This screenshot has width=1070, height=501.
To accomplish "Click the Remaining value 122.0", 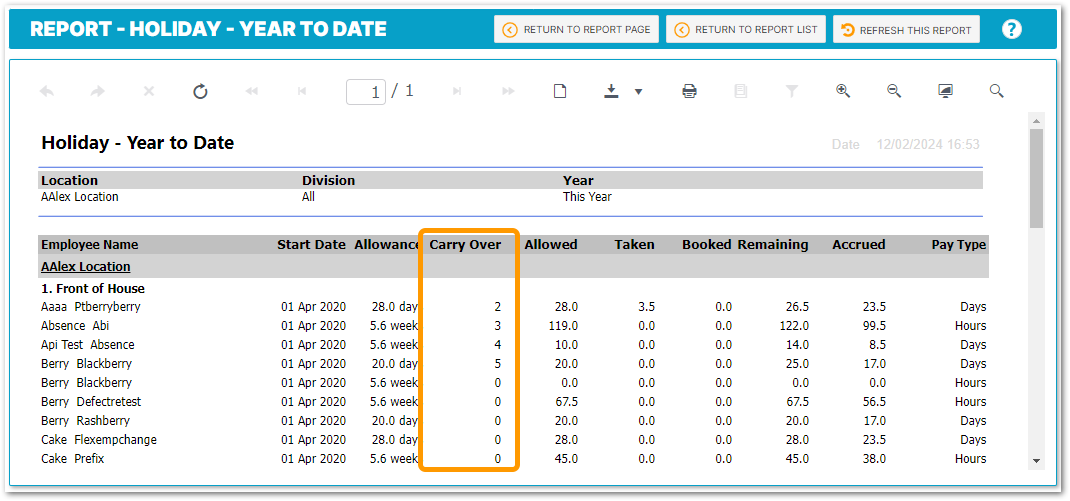I will pyautogui.click(x=794, y=326).
